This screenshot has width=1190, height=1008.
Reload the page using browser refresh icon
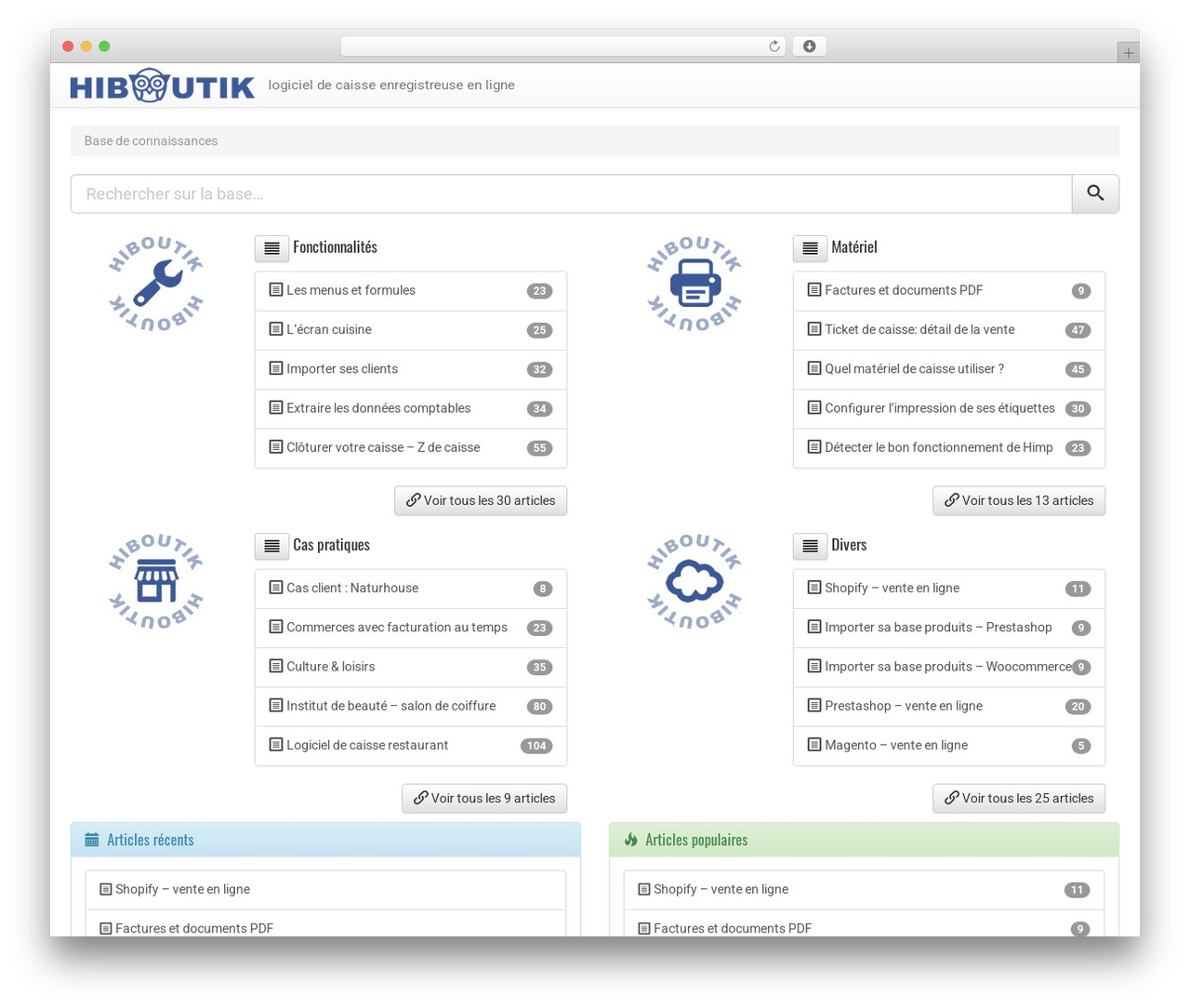click(x=773, y=46)
